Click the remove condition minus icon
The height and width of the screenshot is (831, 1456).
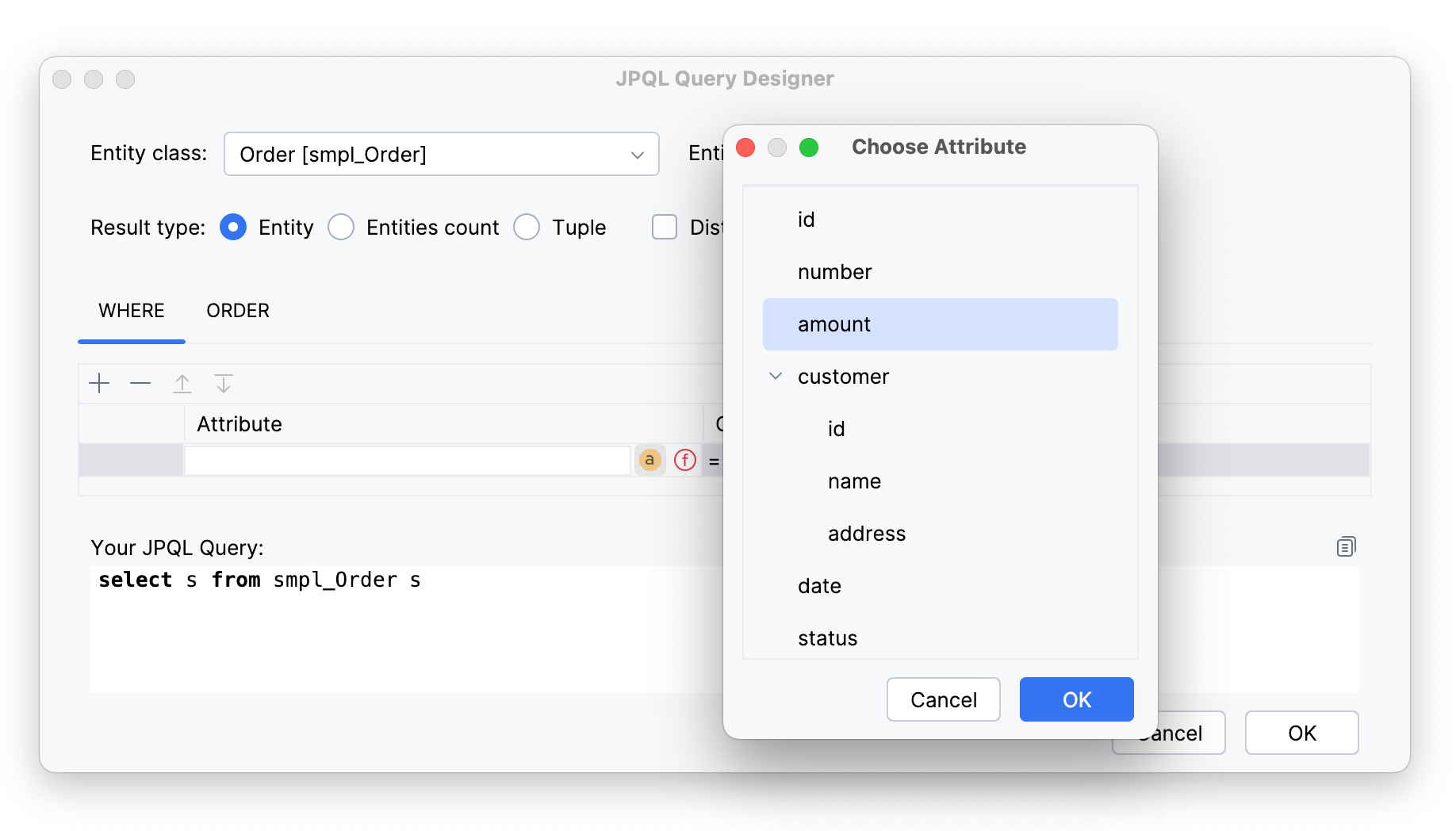pos(140,384)
